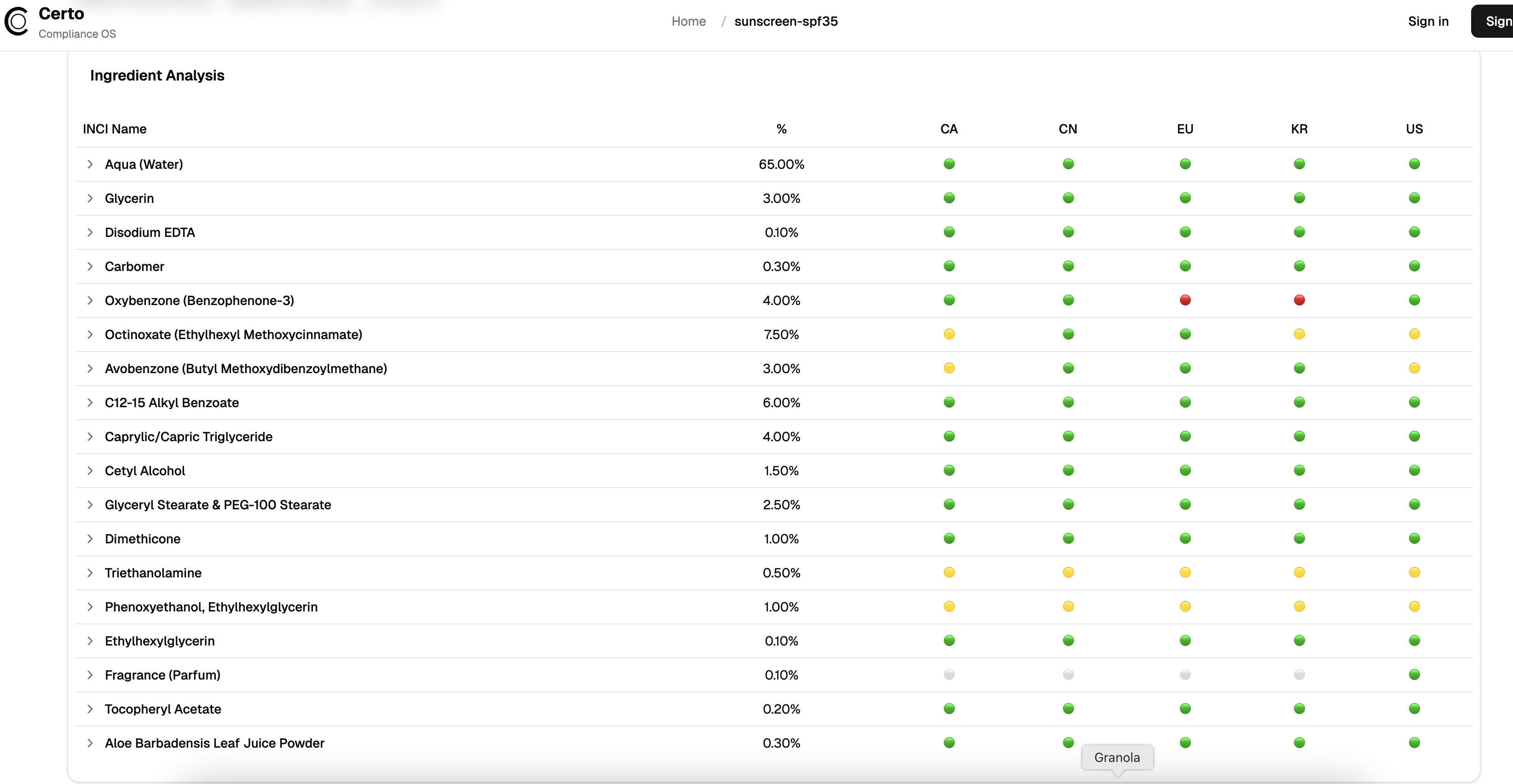The image size is (1513, 784).
Task: Expand the Caprylic/Capric Triglyceride chevron
Action: click(x=90, y=437)
